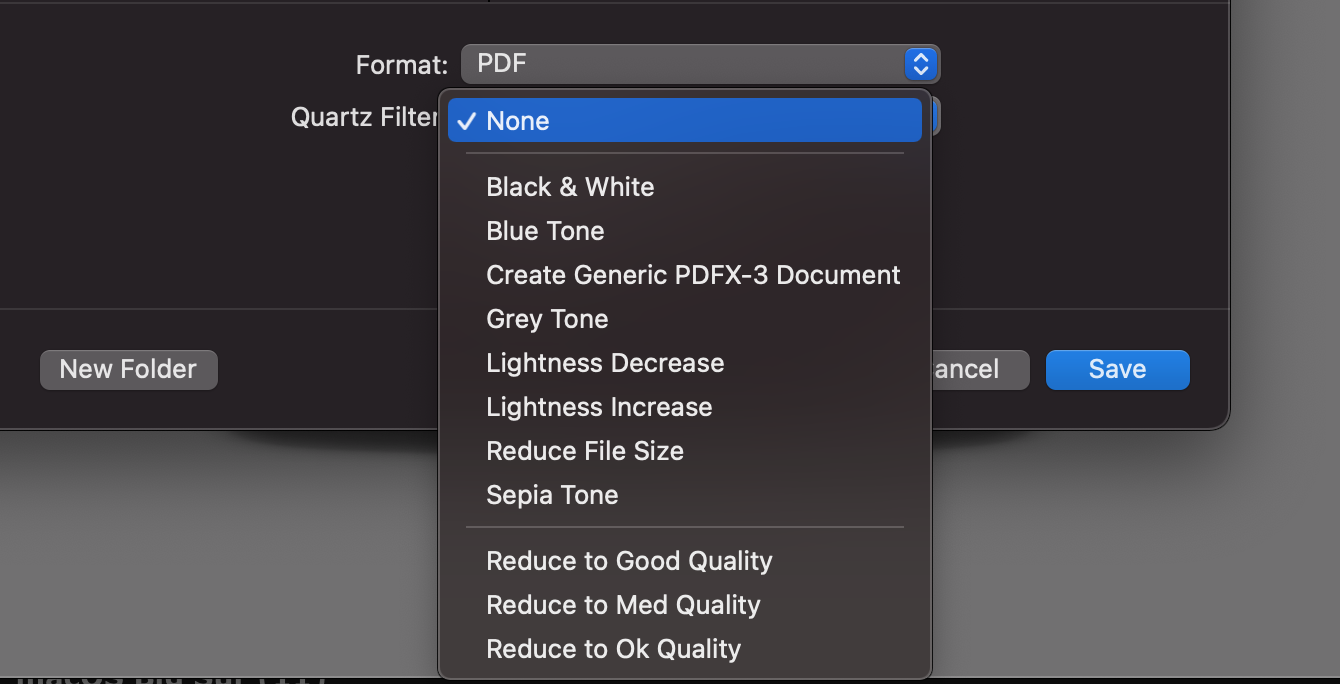
Task: Choose Reduce to Med Quality
Action: coord(623,605)
